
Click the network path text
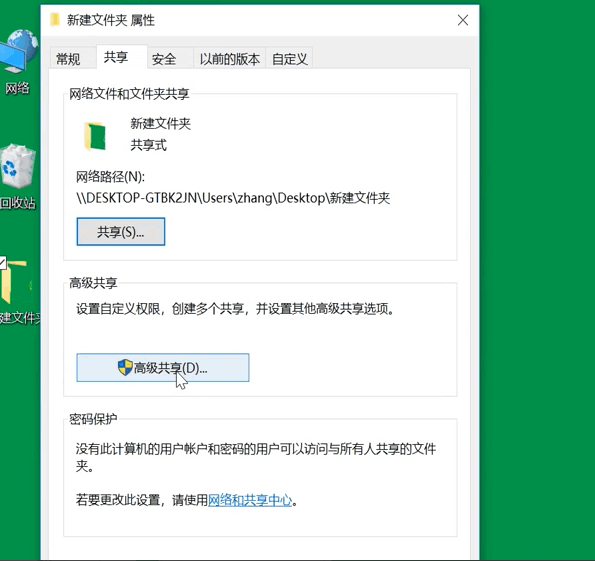[x=233, y=198]
